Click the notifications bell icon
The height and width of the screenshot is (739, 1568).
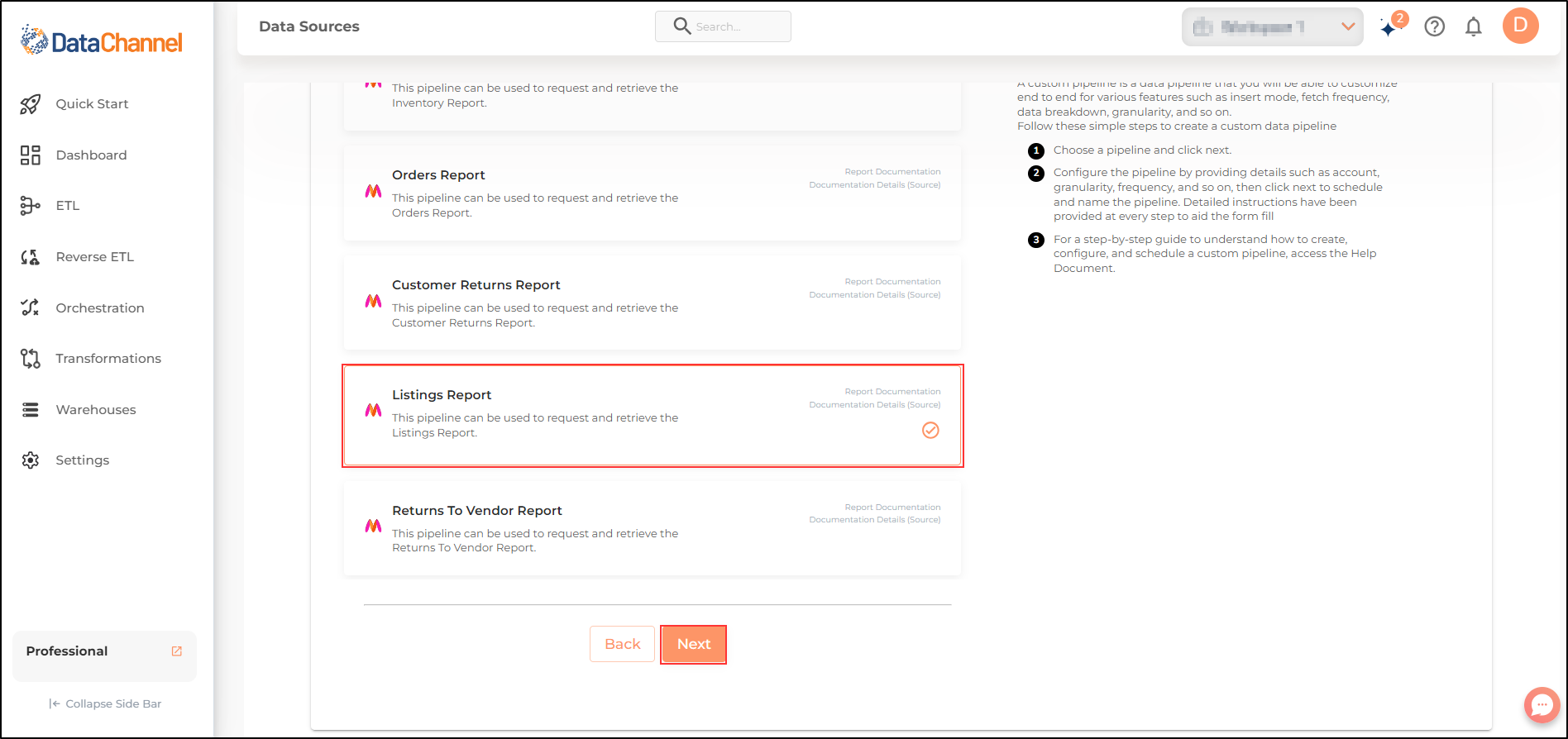1474,27
